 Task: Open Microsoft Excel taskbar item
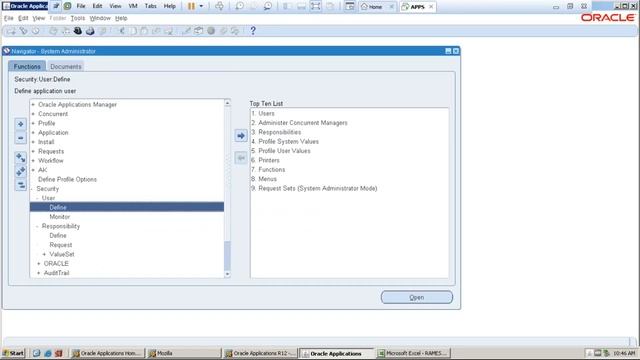point(412,353)
